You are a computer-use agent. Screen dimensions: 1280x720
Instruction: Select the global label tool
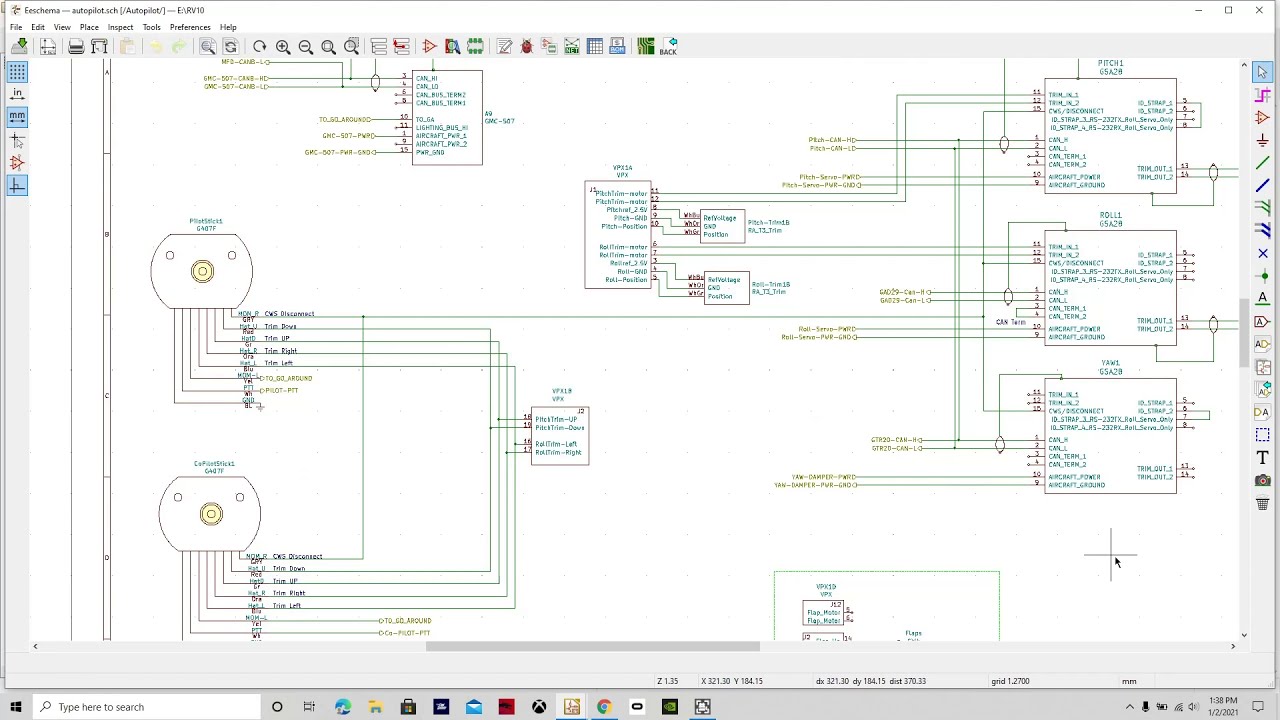click(x=1263, y=322)
